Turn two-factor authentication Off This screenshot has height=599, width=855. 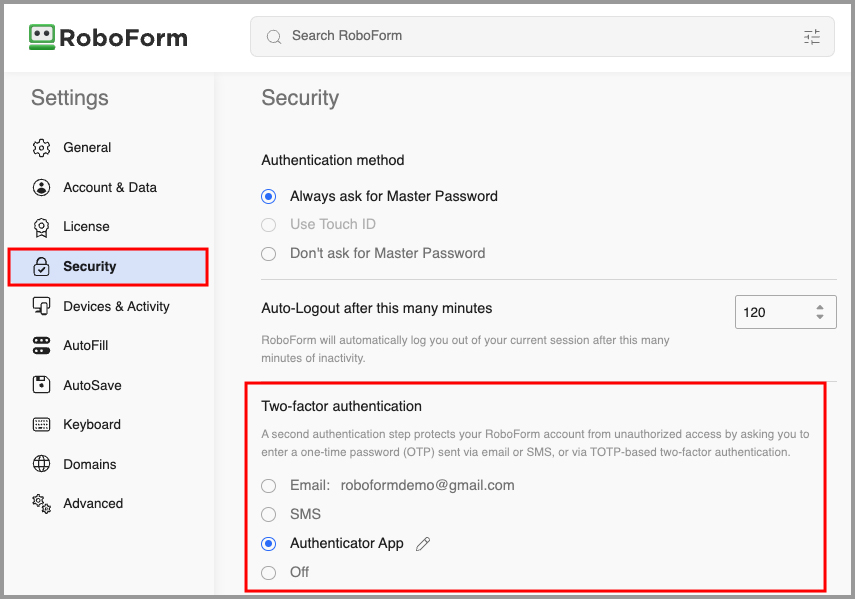[x=268, y=572]
